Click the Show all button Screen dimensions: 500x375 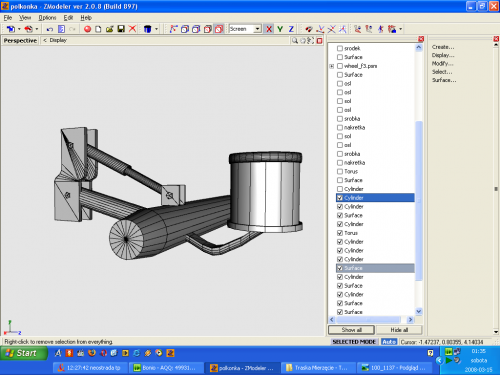coord(351,330)
